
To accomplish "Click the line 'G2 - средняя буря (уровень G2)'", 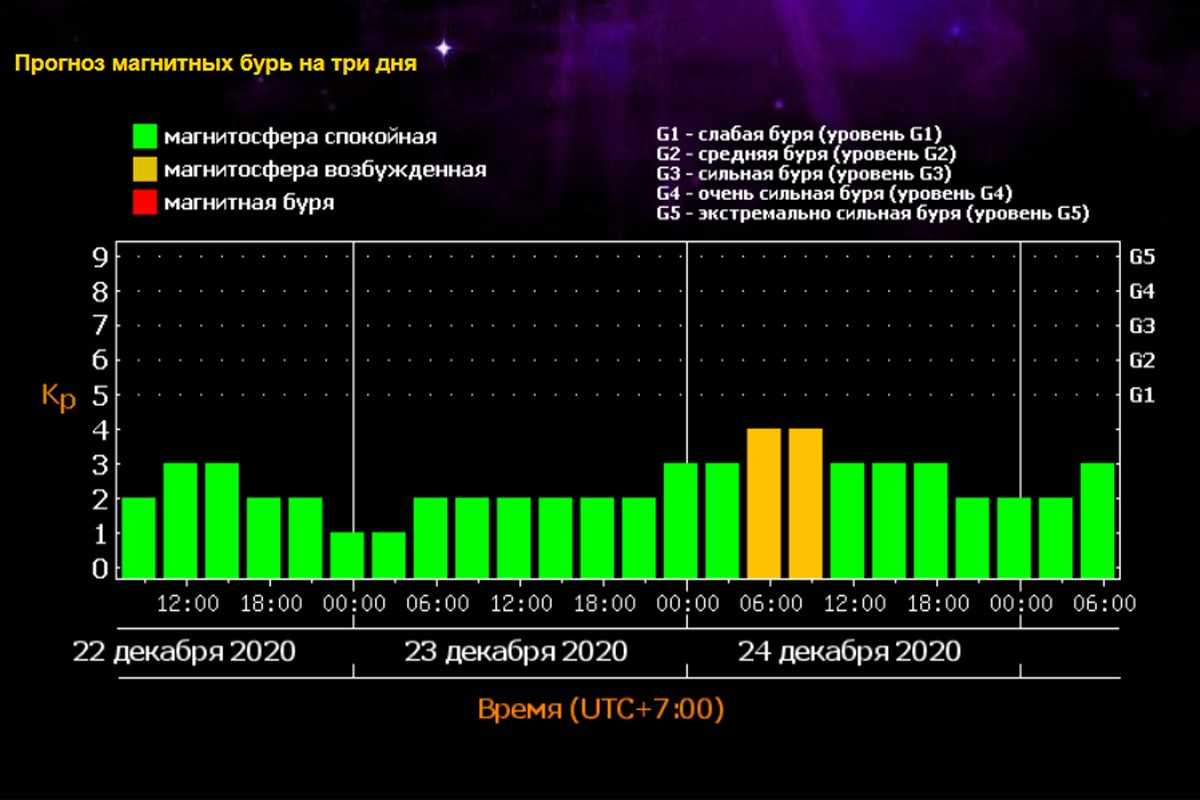I will point(806,154).
